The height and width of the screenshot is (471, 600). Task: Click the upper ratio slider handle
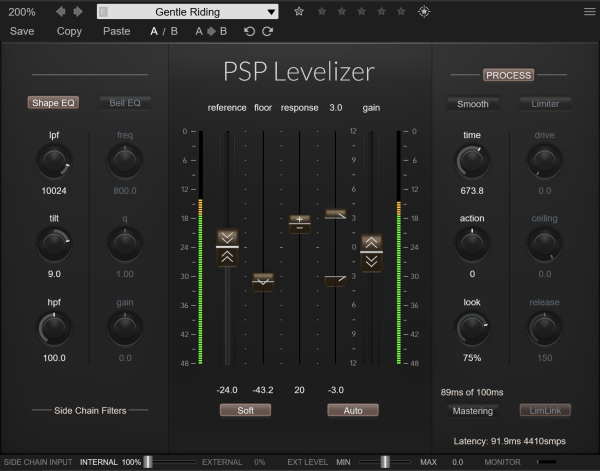[336, 214]
